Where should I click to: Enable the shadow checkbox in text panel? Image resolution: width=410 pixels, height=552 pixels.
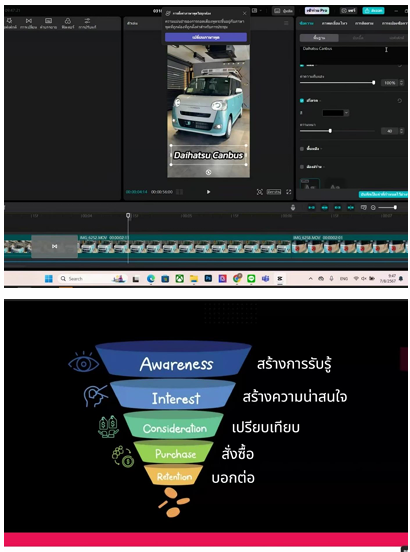tap(302, 167)
